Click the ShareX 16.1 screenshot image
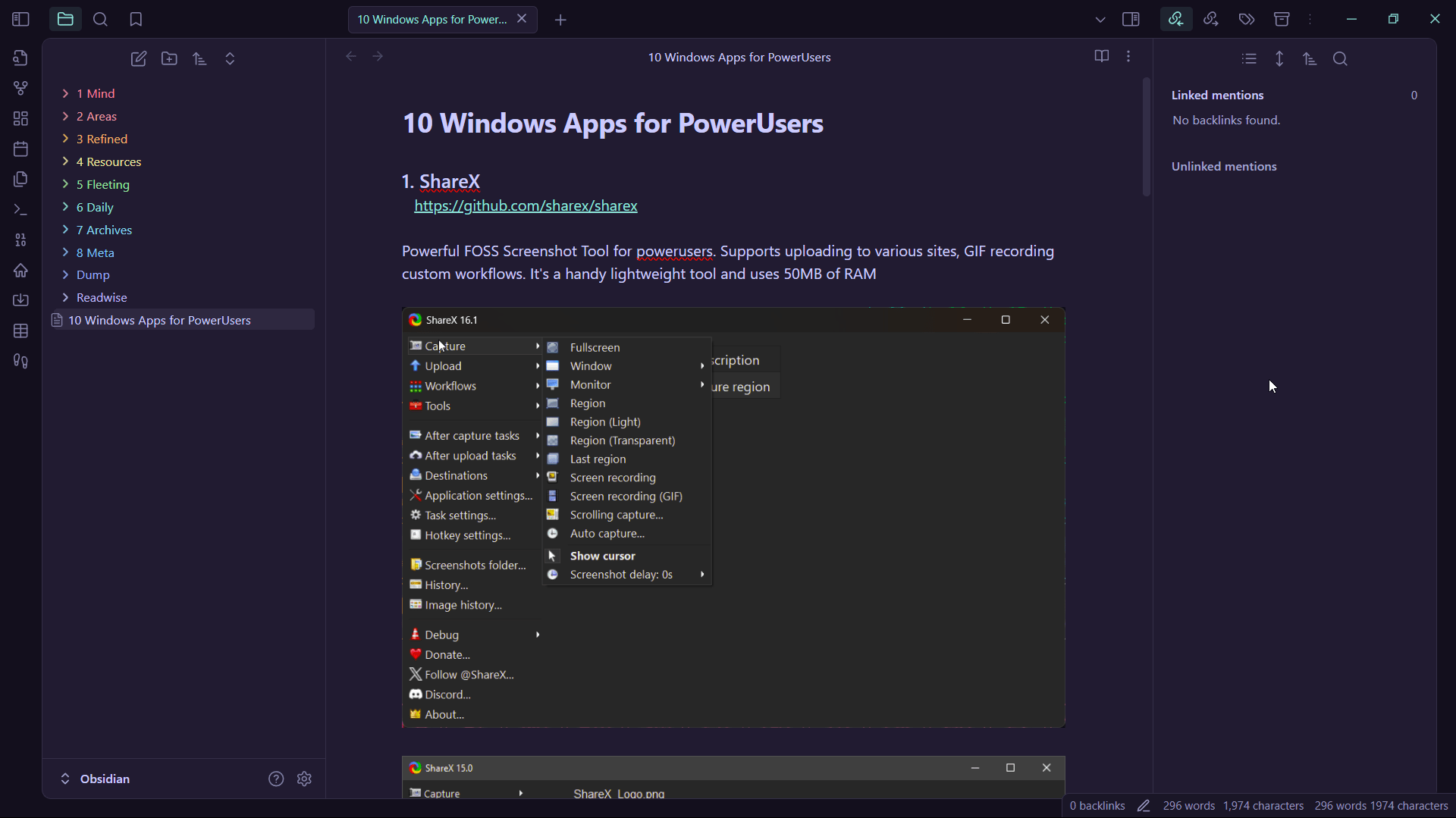This screenshot has width=1456, height=818. click(x=733, y=518)
